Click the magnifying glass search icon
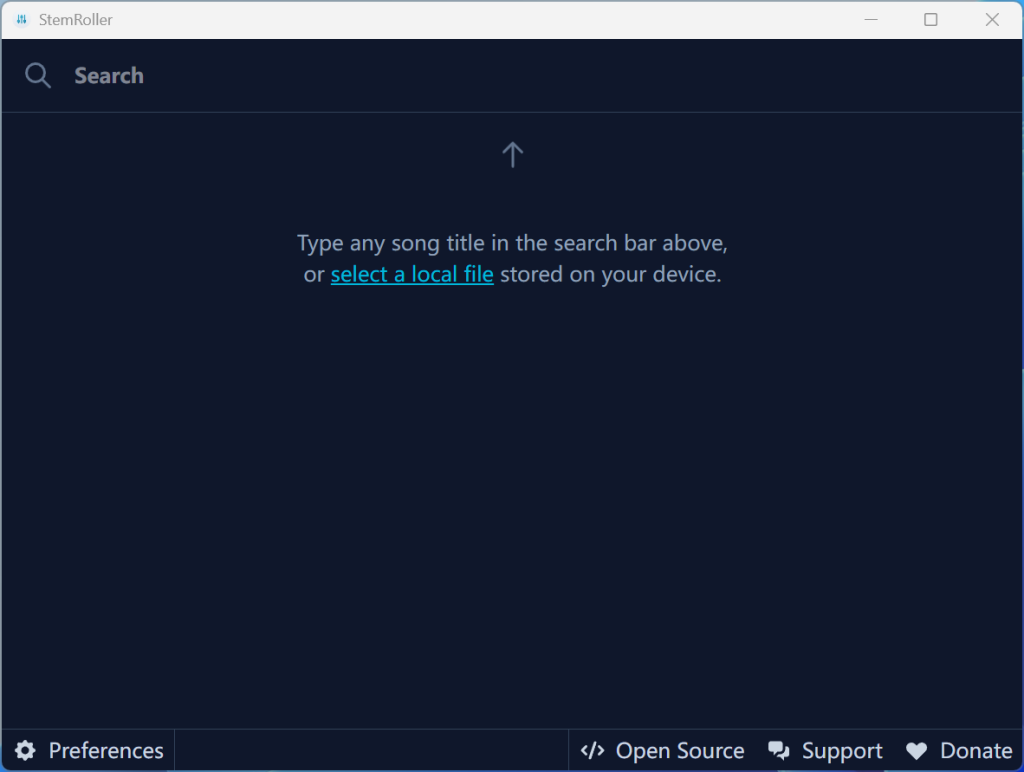The width and height of the screenshot is (1024, 772). (x=38, y=76)
